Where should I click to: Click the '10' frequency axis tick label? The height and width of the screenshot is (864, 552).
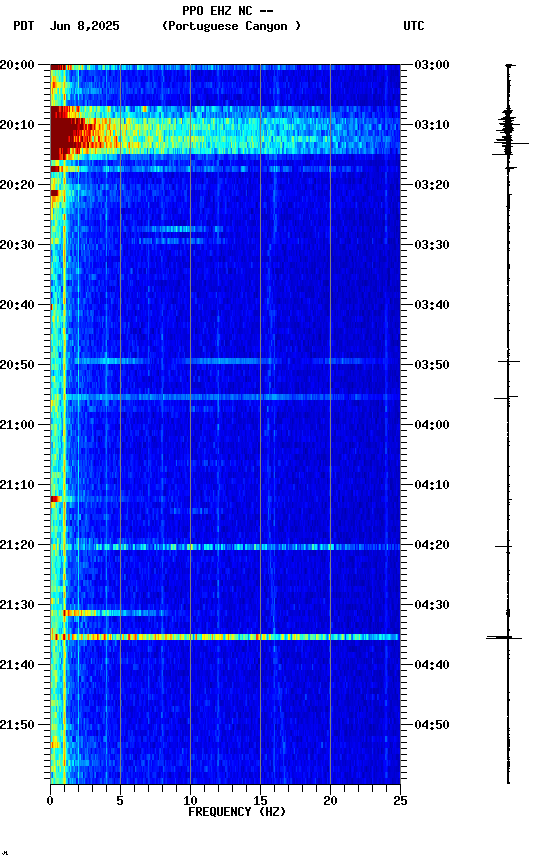[x=190, y=801]
